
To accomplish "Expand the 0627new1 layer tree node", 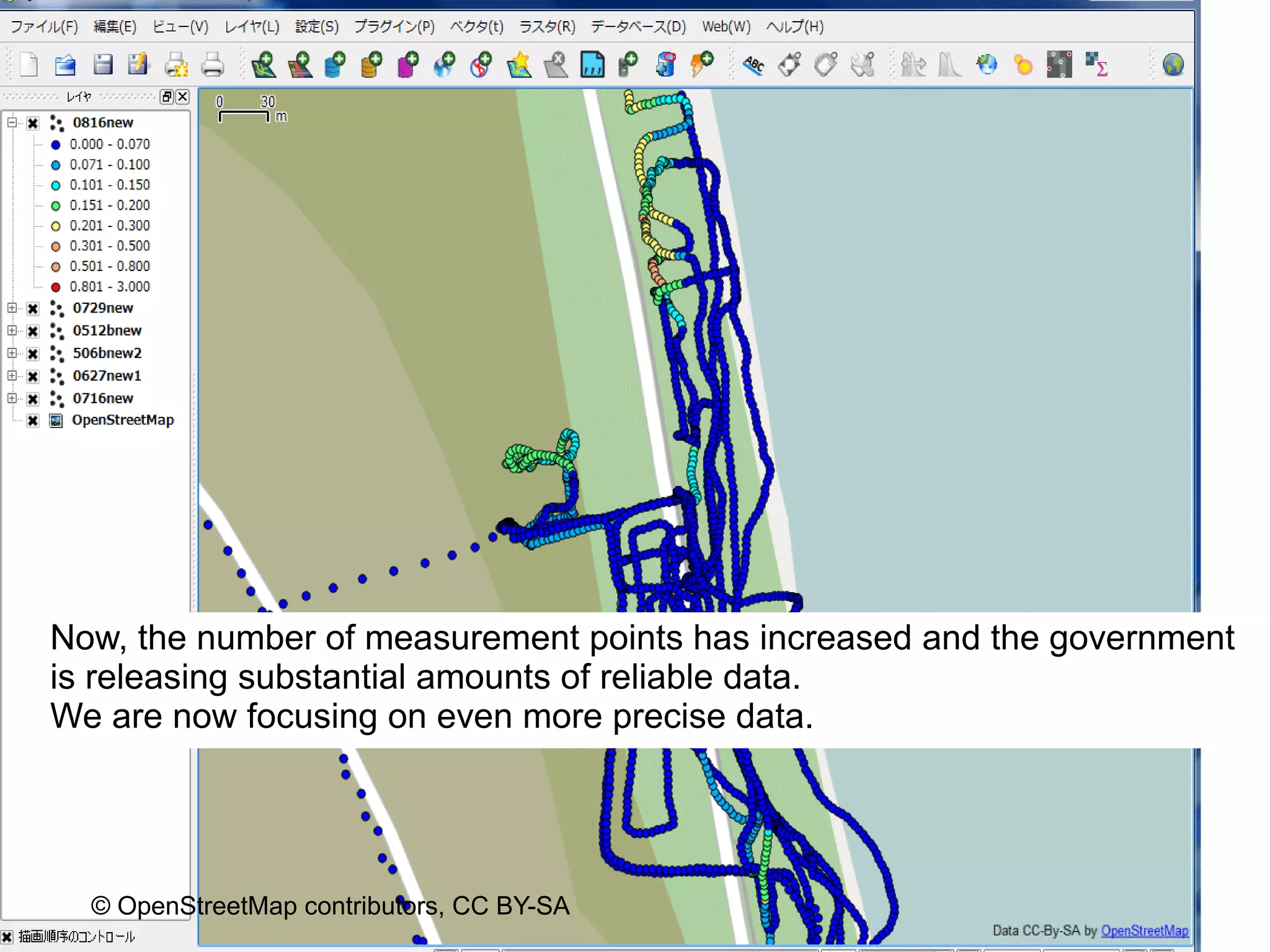I will [x=12, y=375].
